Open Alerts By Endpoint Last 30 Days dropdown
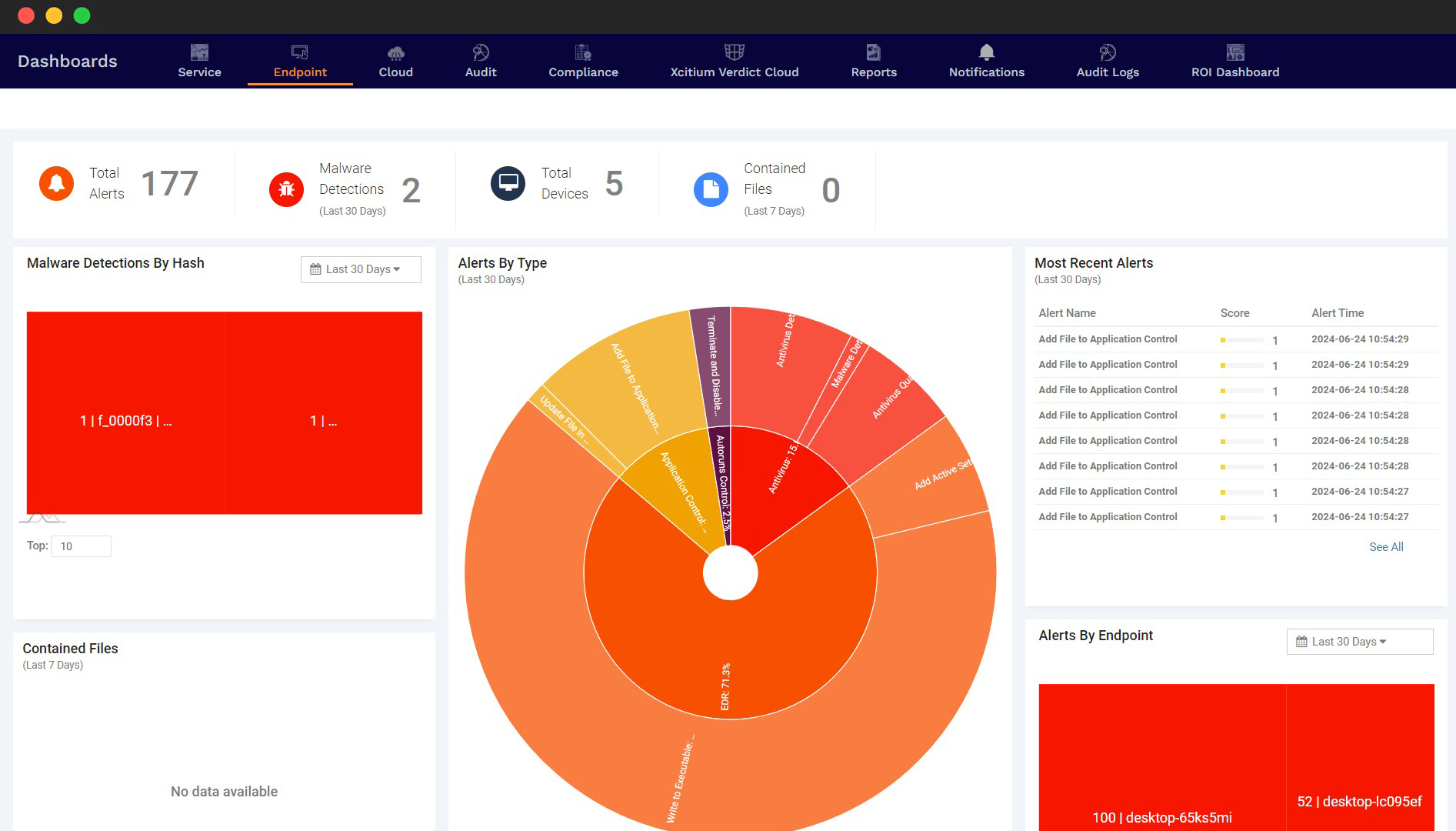Viewport: 1456px width, 831px height. point(1359,642)
